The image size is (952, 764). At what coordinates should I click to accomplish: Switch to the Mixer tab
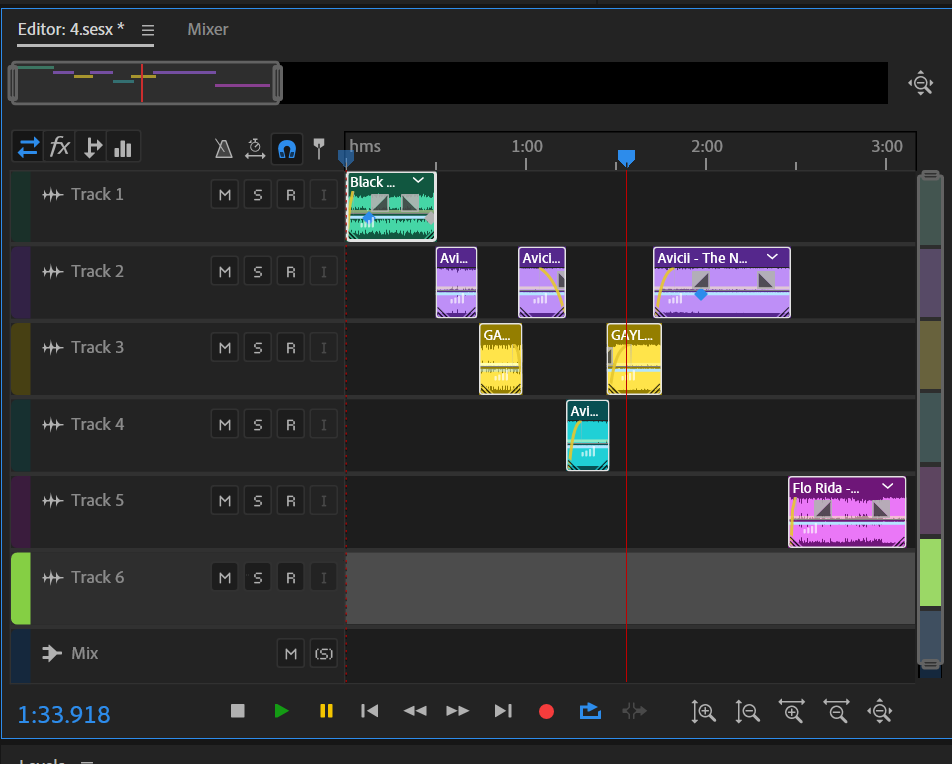click(x=208, y=29)
